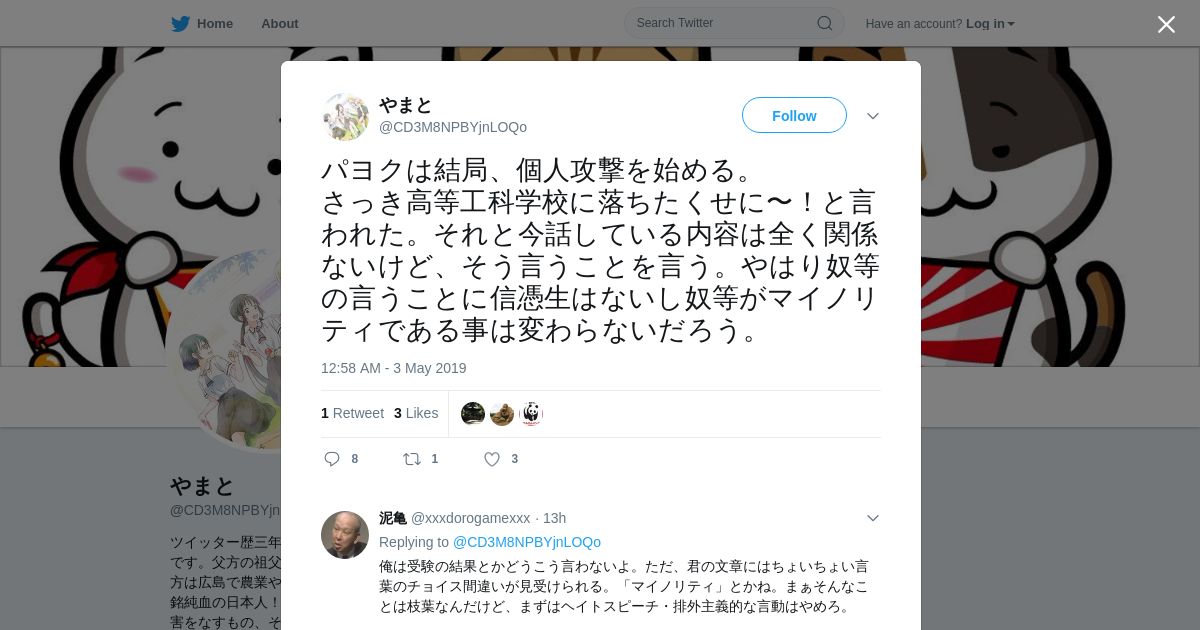Image resolution: width=1200 pixels, height=630 pixels.
Task: View the 3 Likes list
Action: point(416,413)
